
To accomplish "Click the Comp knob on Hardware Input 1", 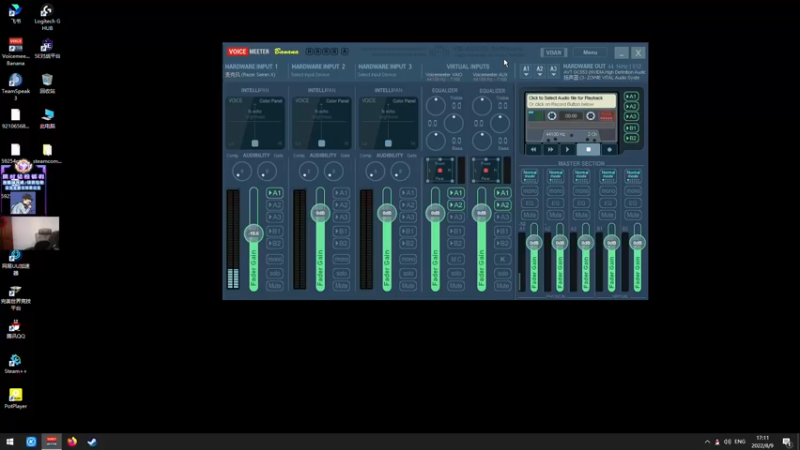I will [x=241, y=171].
